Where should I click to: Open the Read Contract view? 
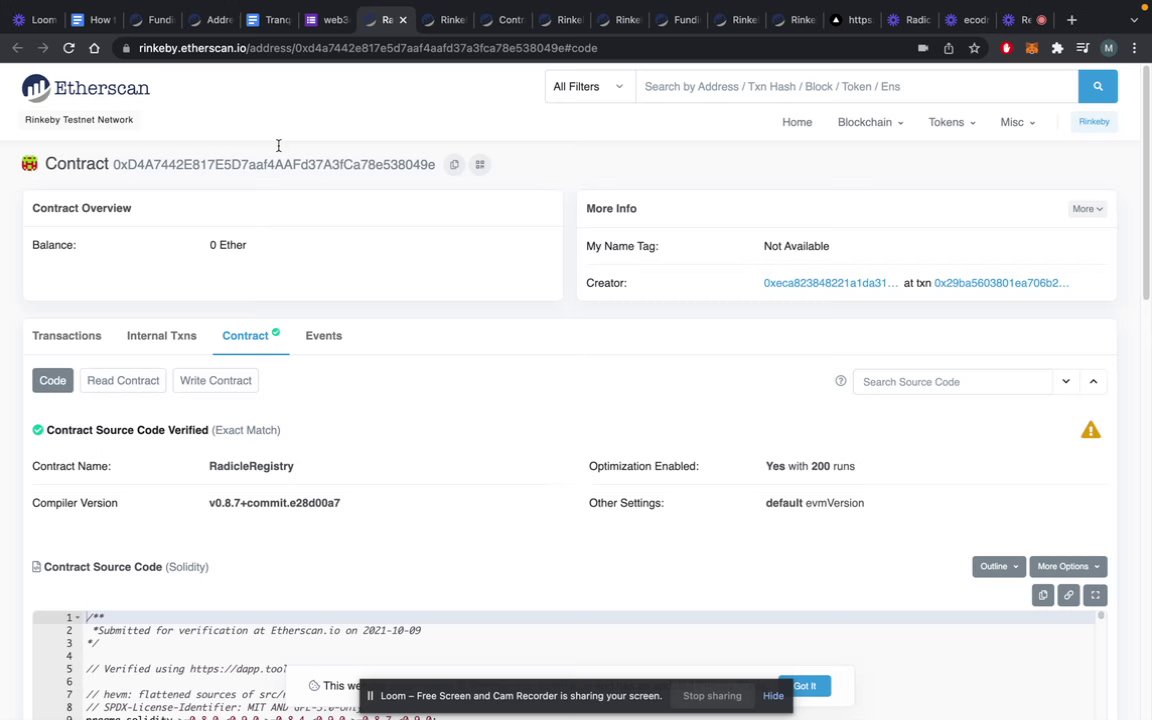coord(123,381)
